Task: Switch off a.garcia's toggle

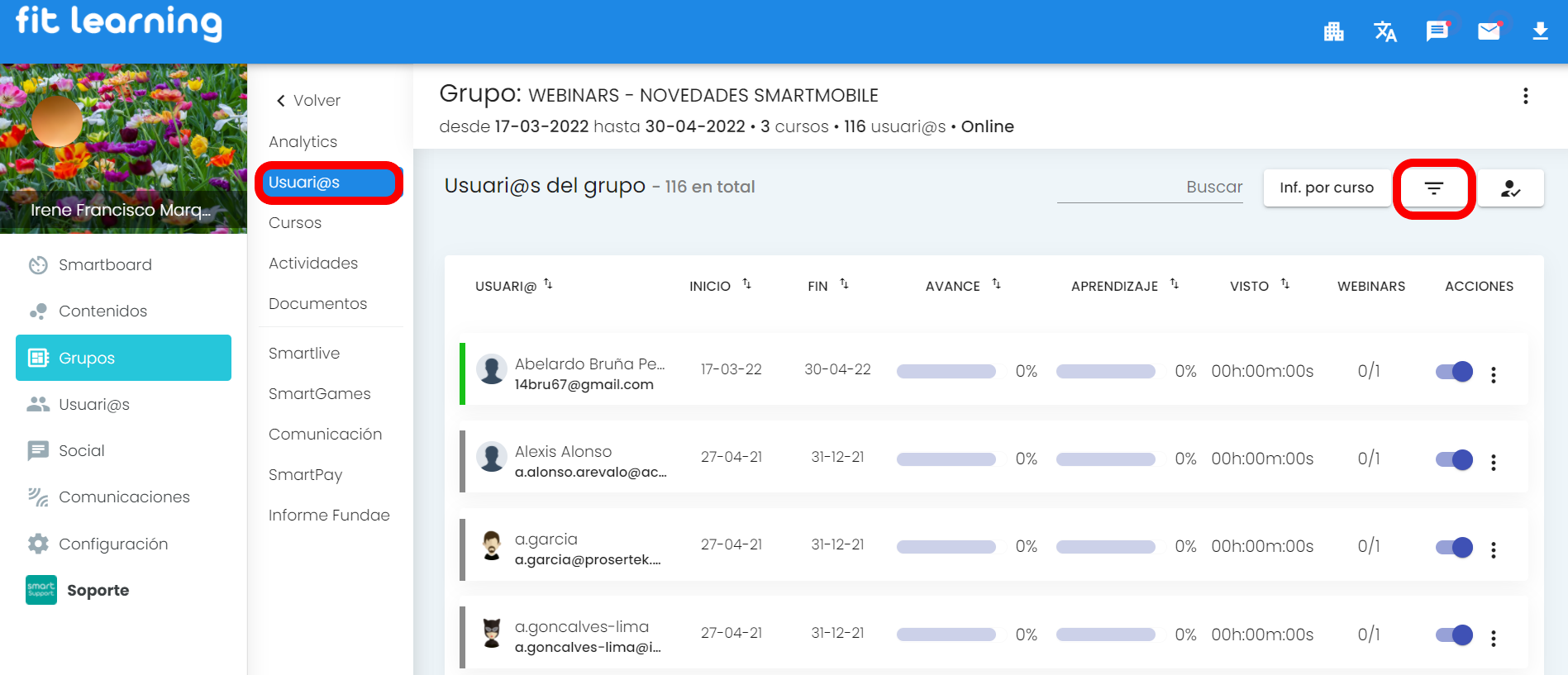Action: coord(1454,547)
